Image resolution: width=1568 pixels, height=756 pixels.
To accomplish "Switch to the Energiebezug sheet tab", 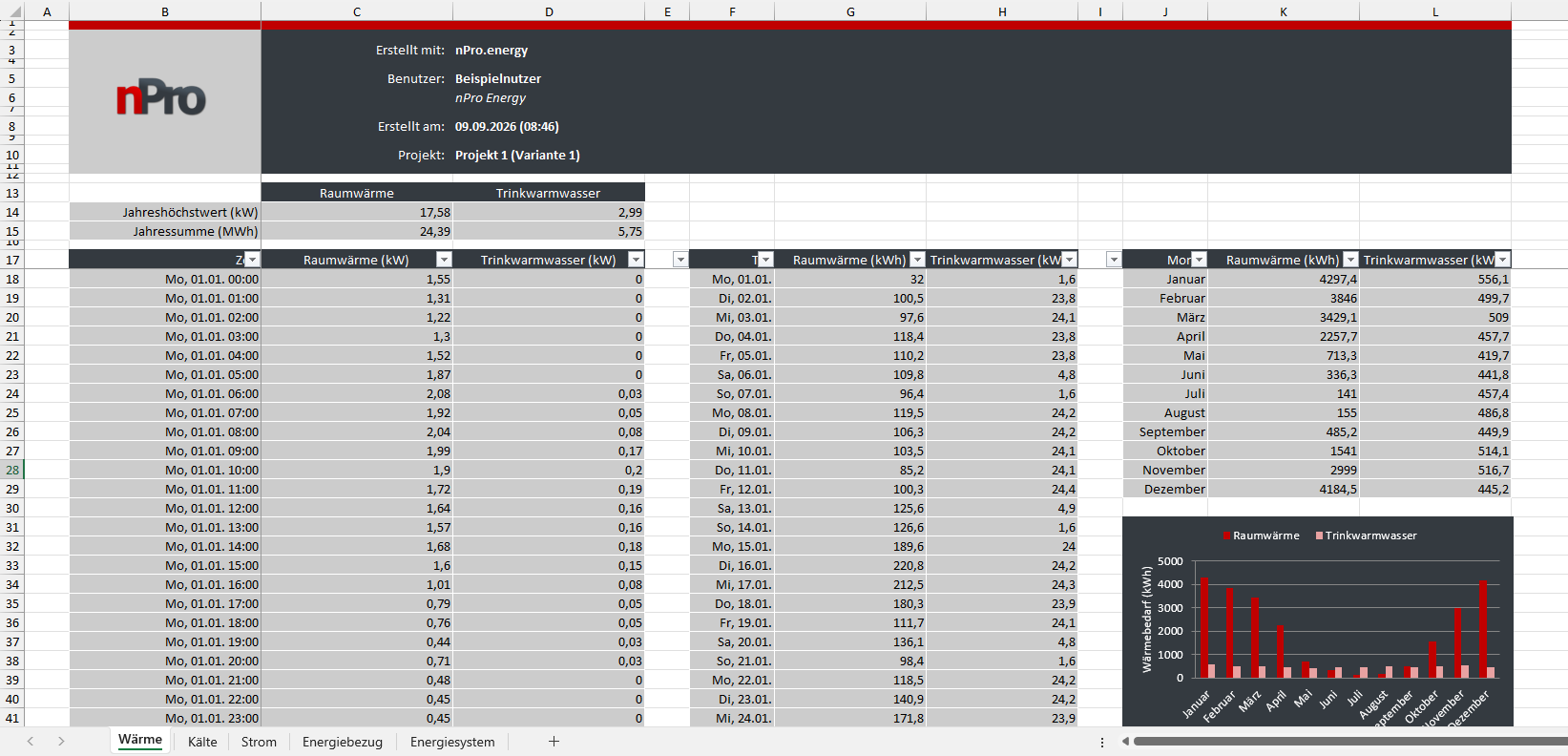I will 343,742.
